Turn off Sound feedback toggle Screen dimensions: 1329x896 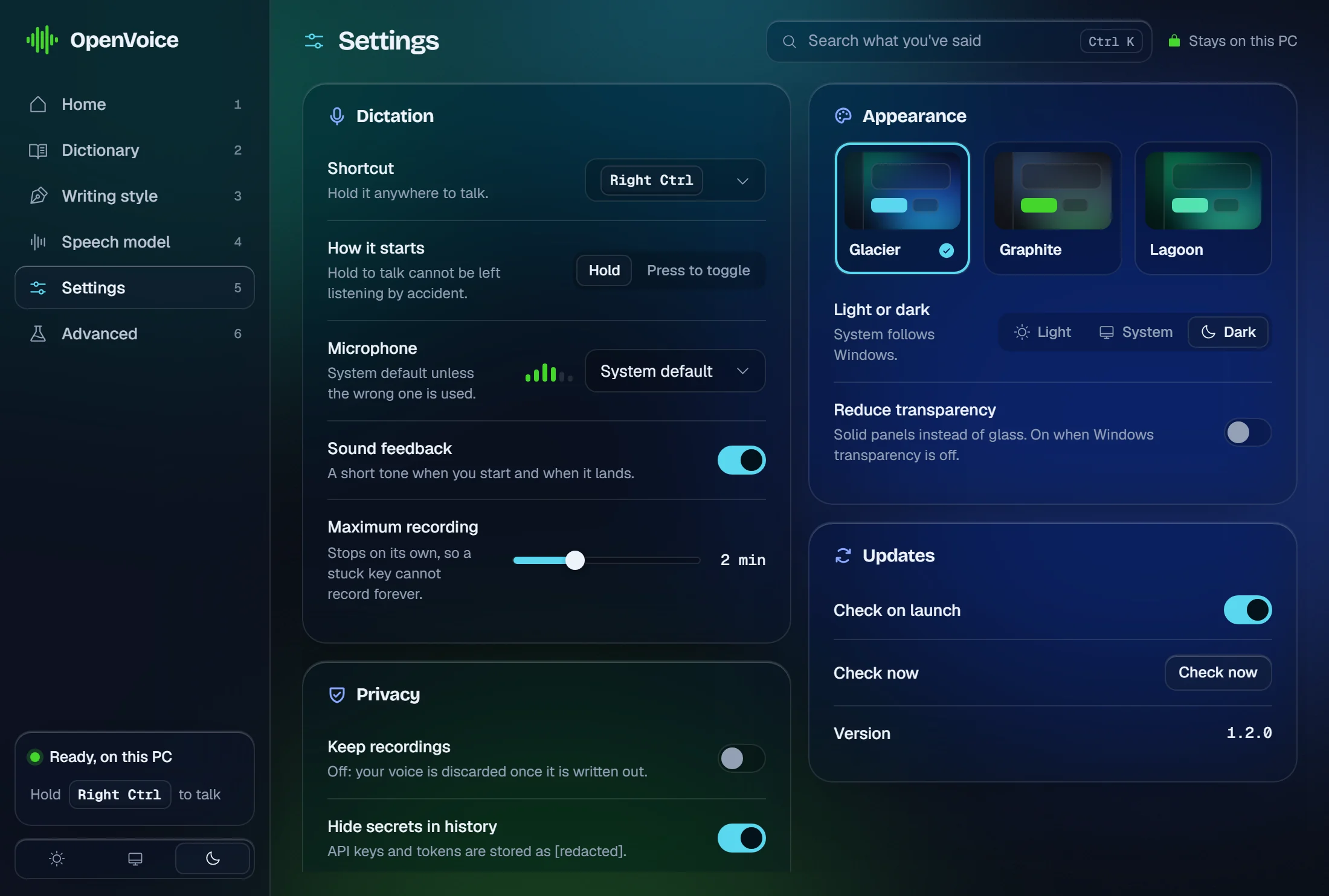pyautogui.click(x=742, y=460)
